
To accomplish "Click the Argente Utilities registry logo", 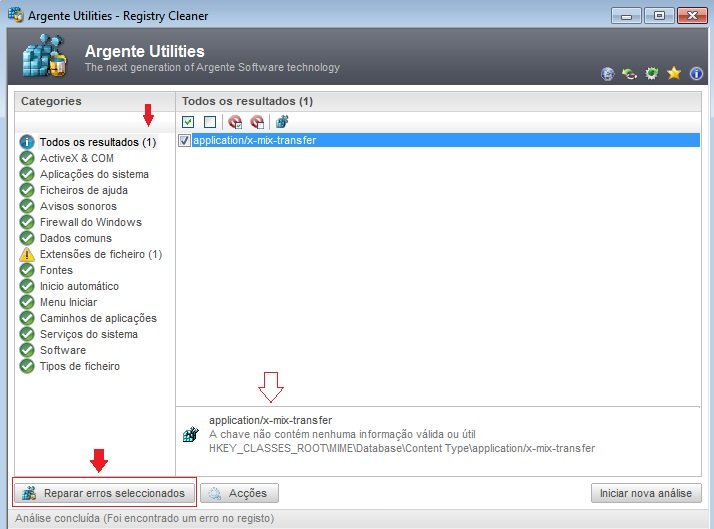I will pyautogui.click(x=44, y=56).
